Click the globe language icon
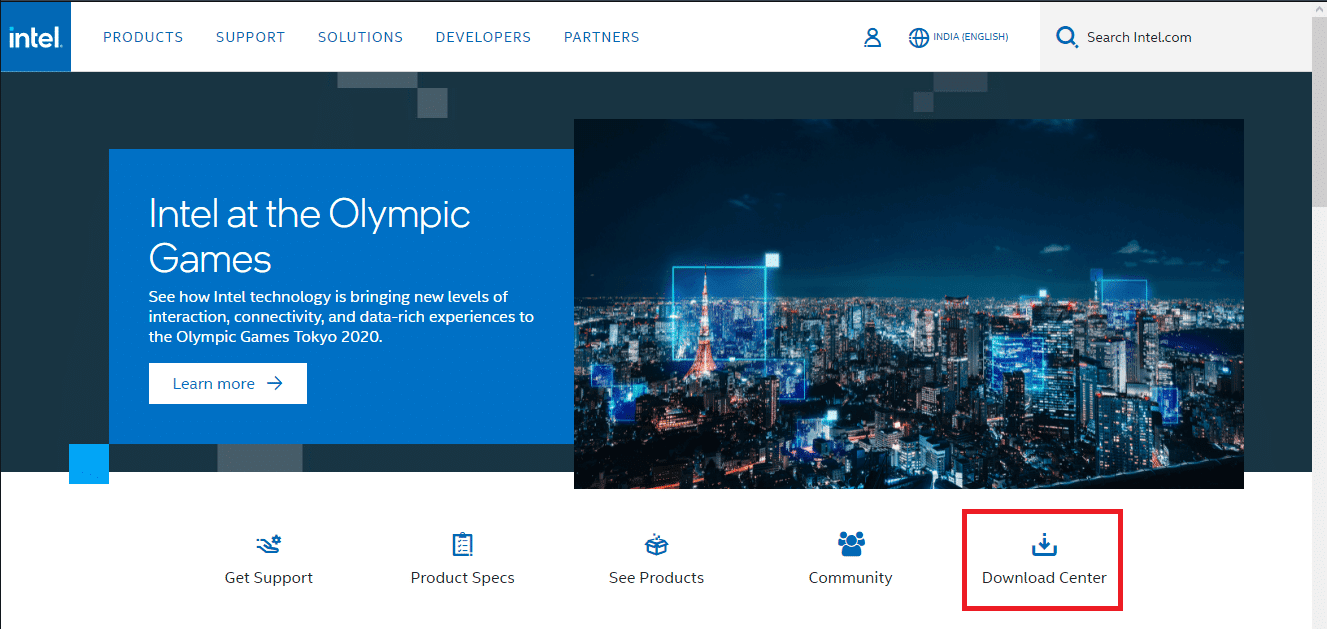This screenshot has width=1327, height=629. coord(918,38)
